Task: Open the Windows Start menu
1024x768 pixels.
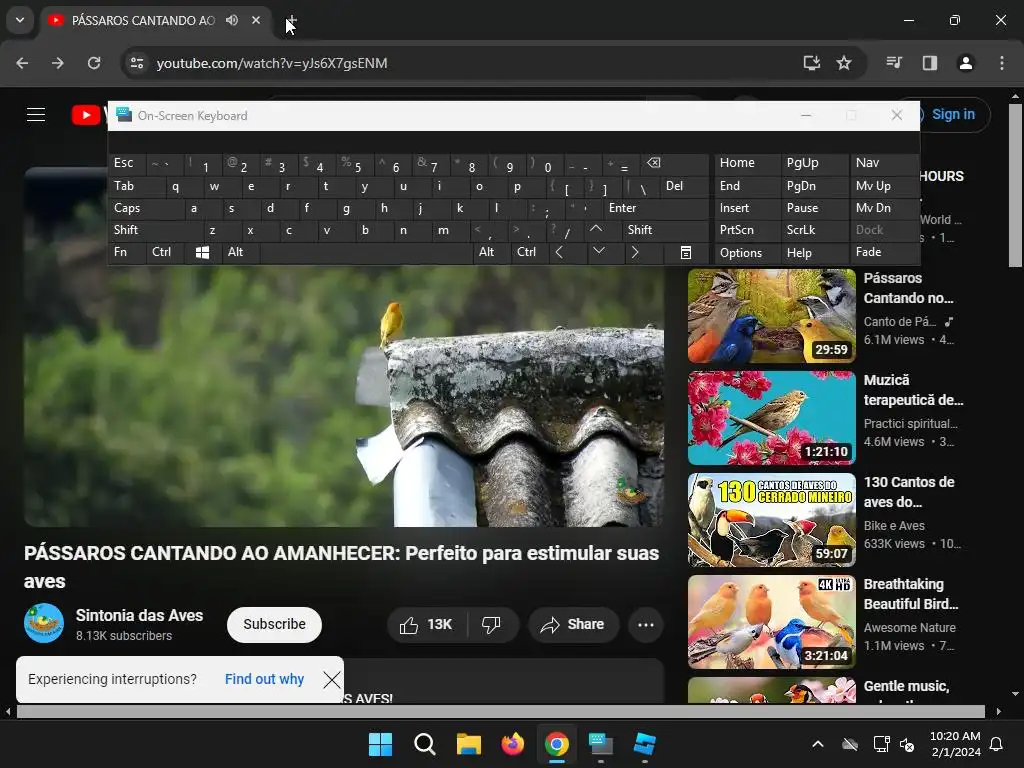Action: pos(380,744)
